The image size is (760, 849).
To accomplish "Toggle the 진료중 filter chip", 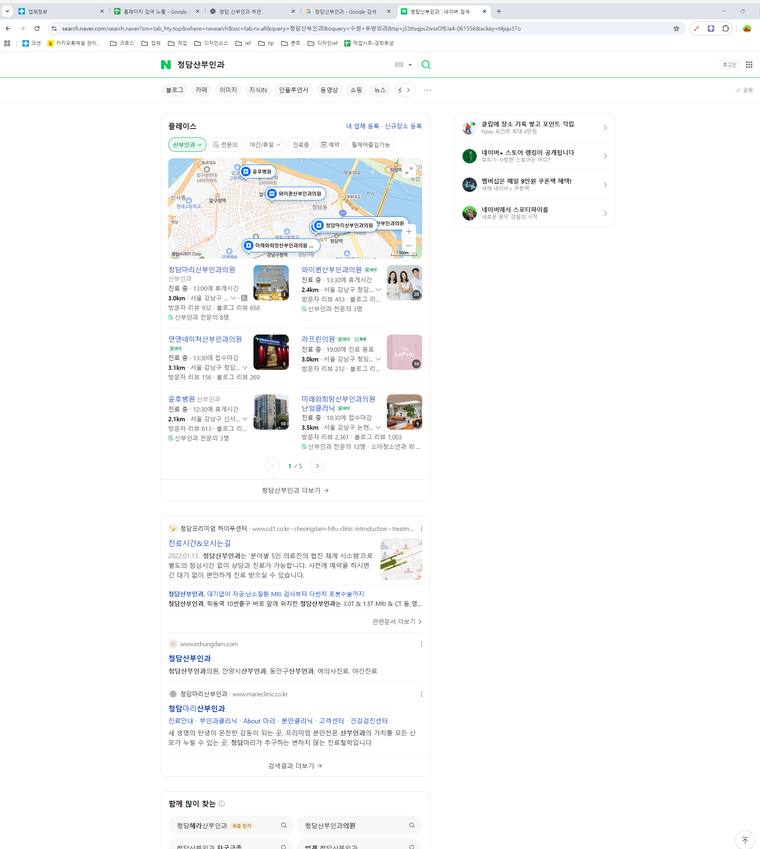I will pyautogui.click(x=301, y=145).
